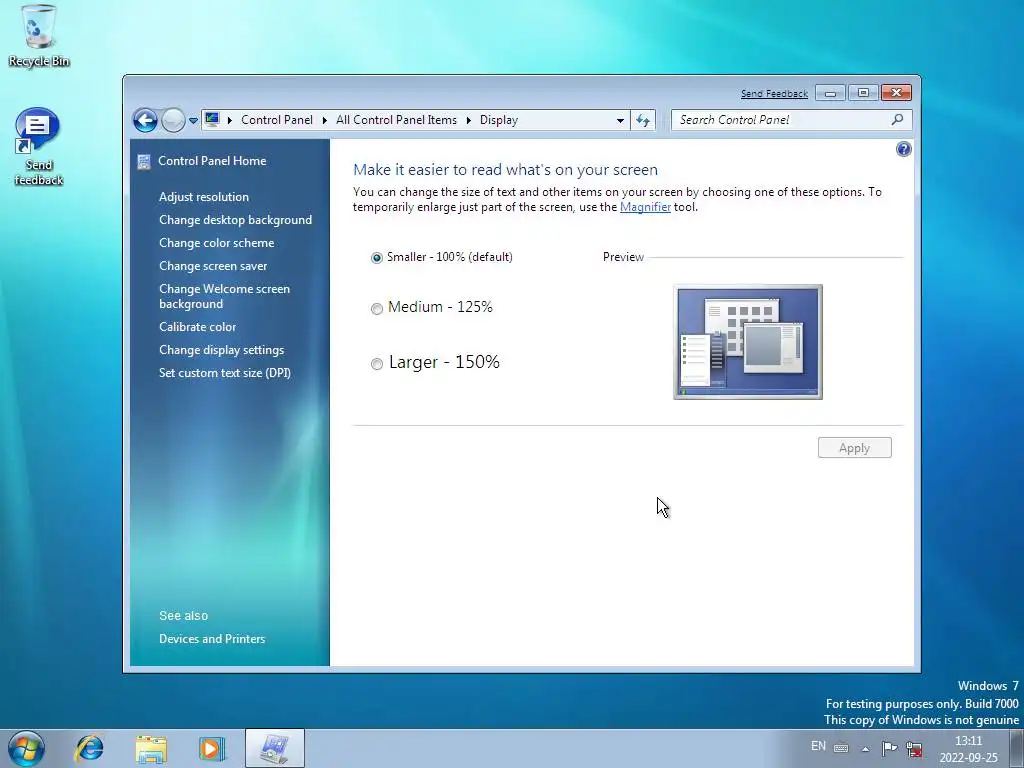Launch Internet Explorer from the taskbar

point(89,748)
